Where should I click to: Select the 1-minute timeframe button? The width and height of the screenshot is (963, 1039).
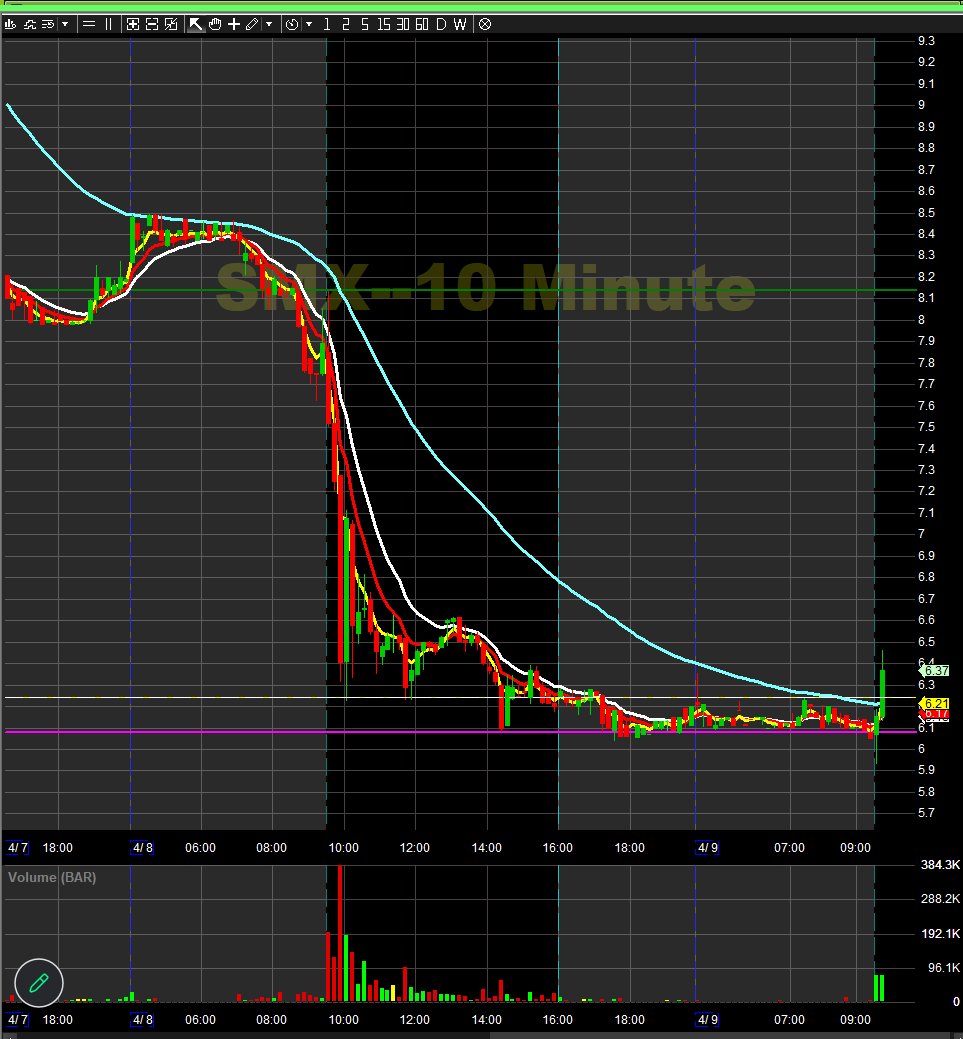(325, 24)
